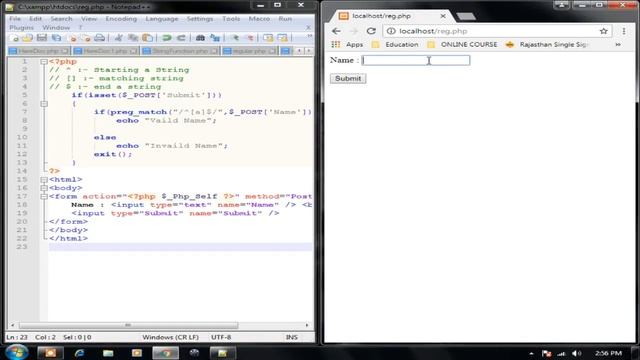This screenshot has width=640, height=360.
Task: Click the Notepad++ horizontal scrollbar thumb
Action: pyautogui.click(x=128, y=325)
